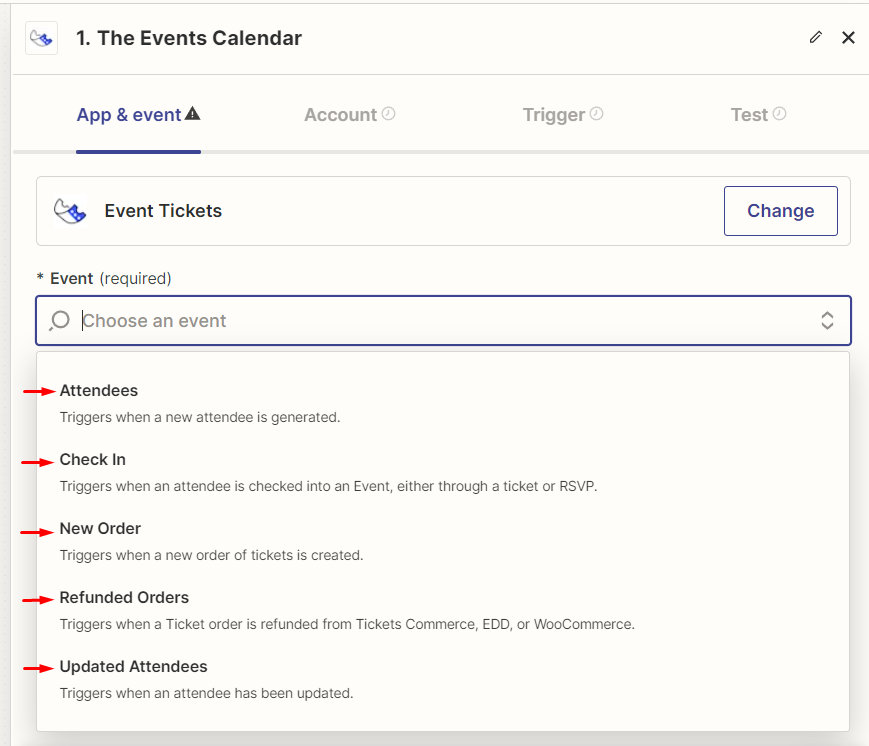Click the Change button
The height and width of the screenshot is (746, 869).
(780, 211)
